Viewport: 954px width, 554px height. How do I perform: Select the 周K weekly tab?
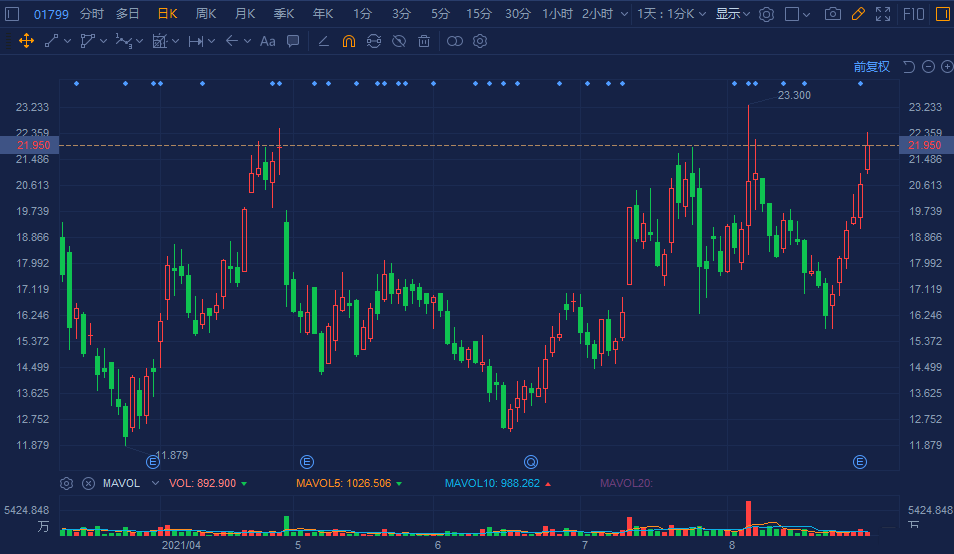point(206,14)
